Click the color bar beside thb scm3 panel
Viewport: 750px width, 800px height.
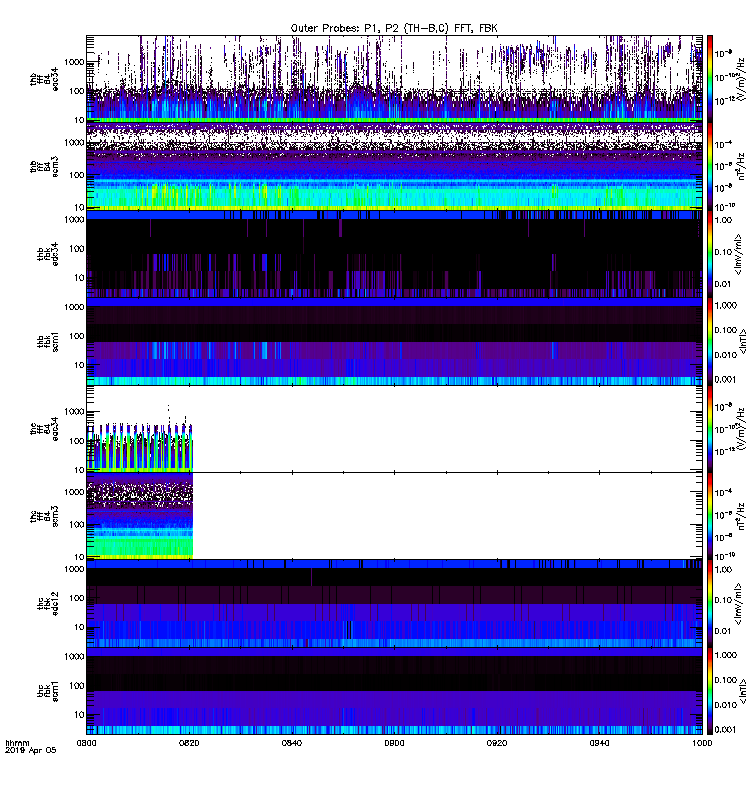tap(710, 166)
